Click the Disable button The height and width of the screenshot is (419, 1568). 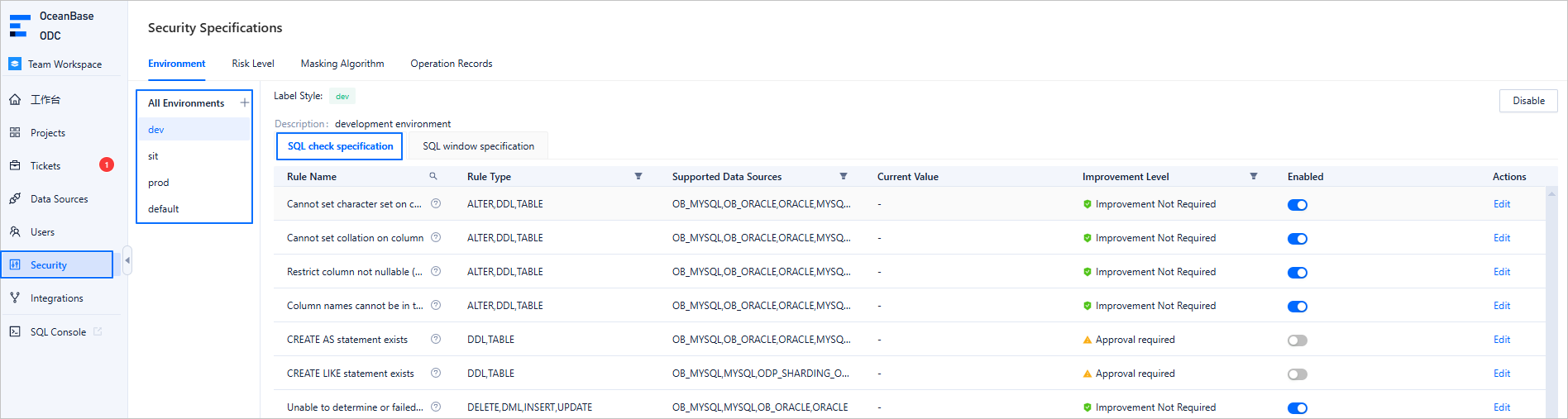[1527, 101]
